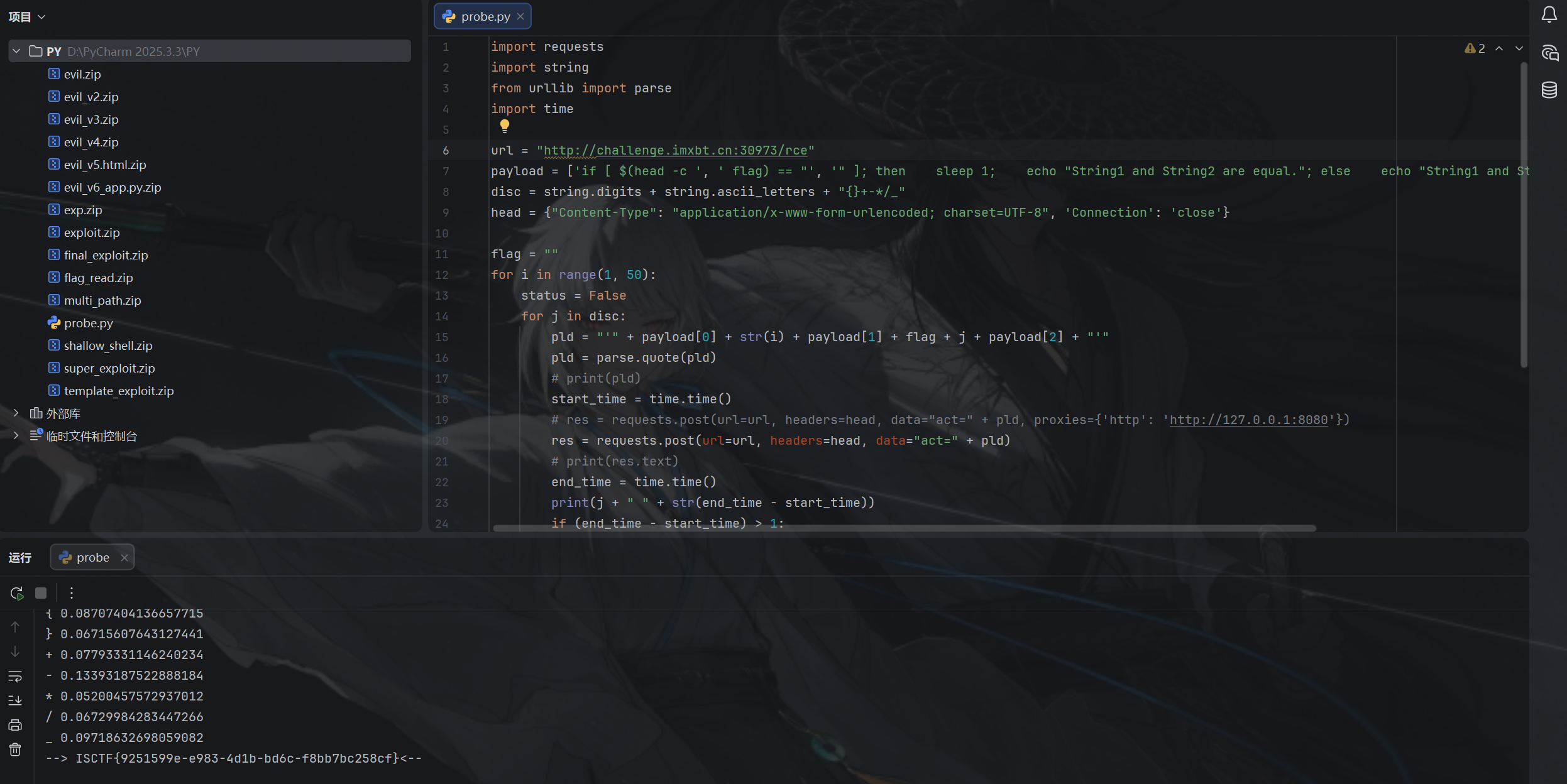Toggle scroll to end of output

15,700
